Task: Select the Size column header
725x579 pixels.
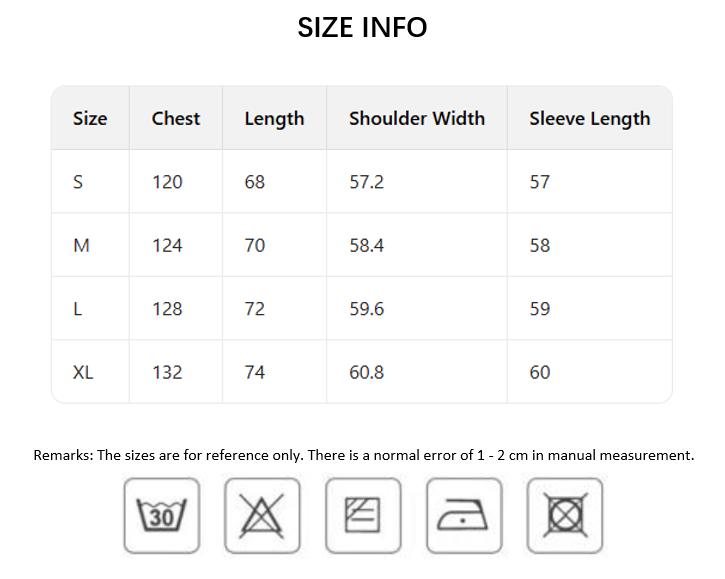Action: click(x=90, y=118)
